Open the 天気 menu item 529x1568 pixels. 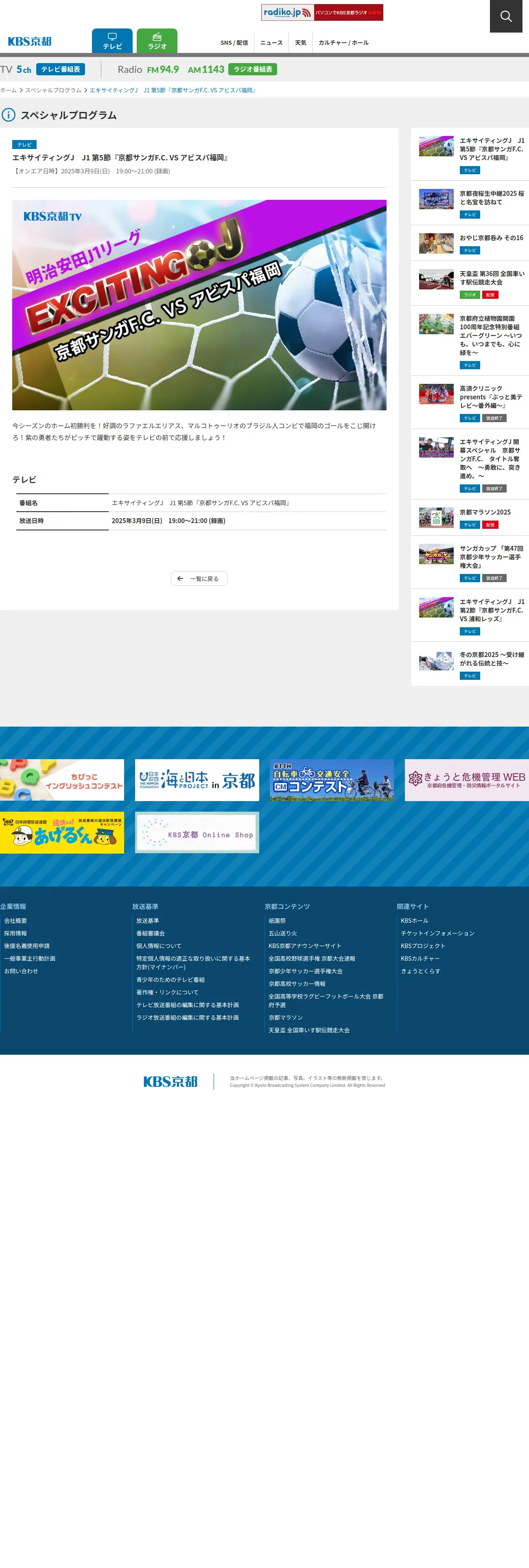coord(301,43)
